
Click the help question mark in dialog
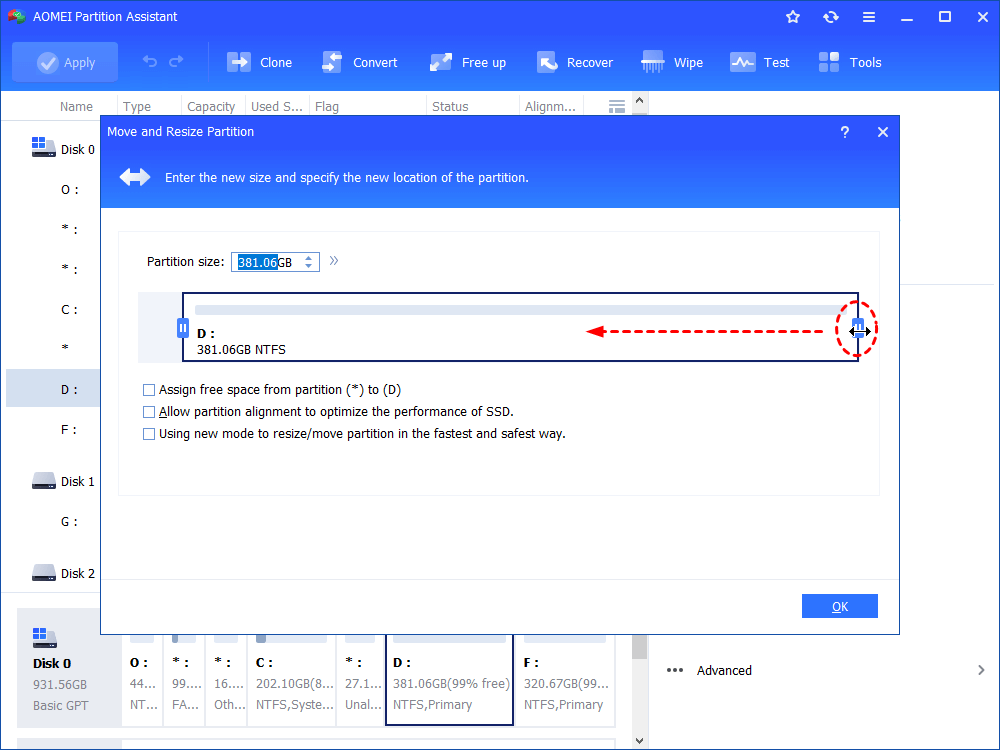[844, 132]
